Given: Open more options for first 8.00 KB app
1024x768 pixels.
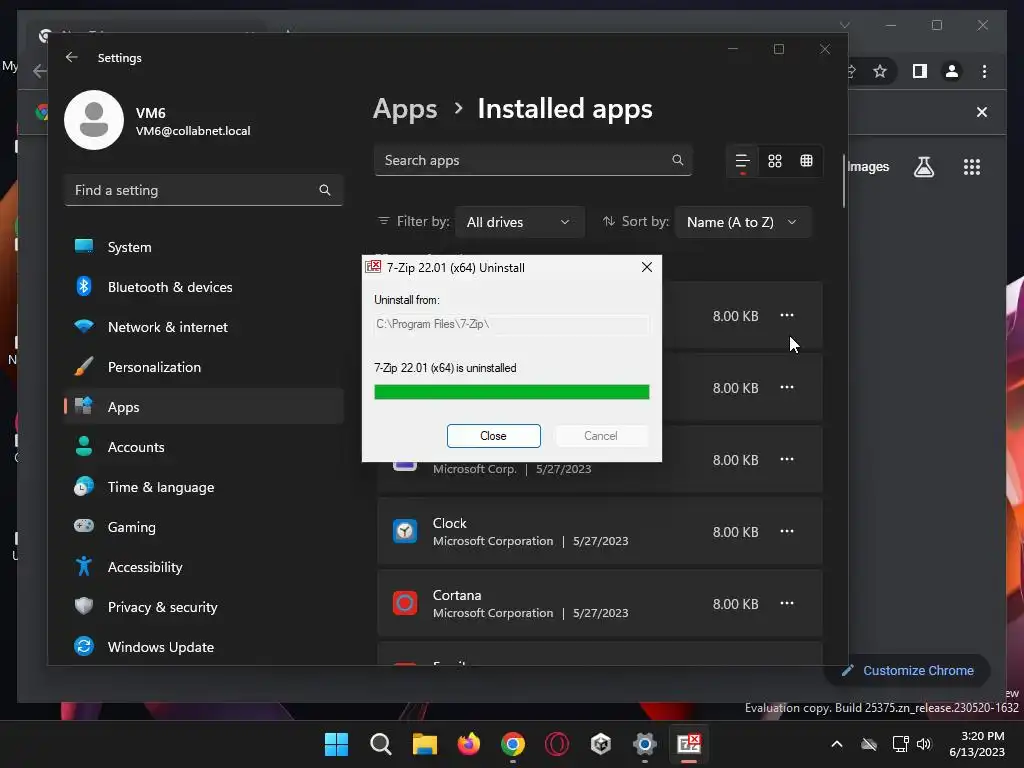Looking at the screenshot, I should pyautogui.click(x=787, y=315).
